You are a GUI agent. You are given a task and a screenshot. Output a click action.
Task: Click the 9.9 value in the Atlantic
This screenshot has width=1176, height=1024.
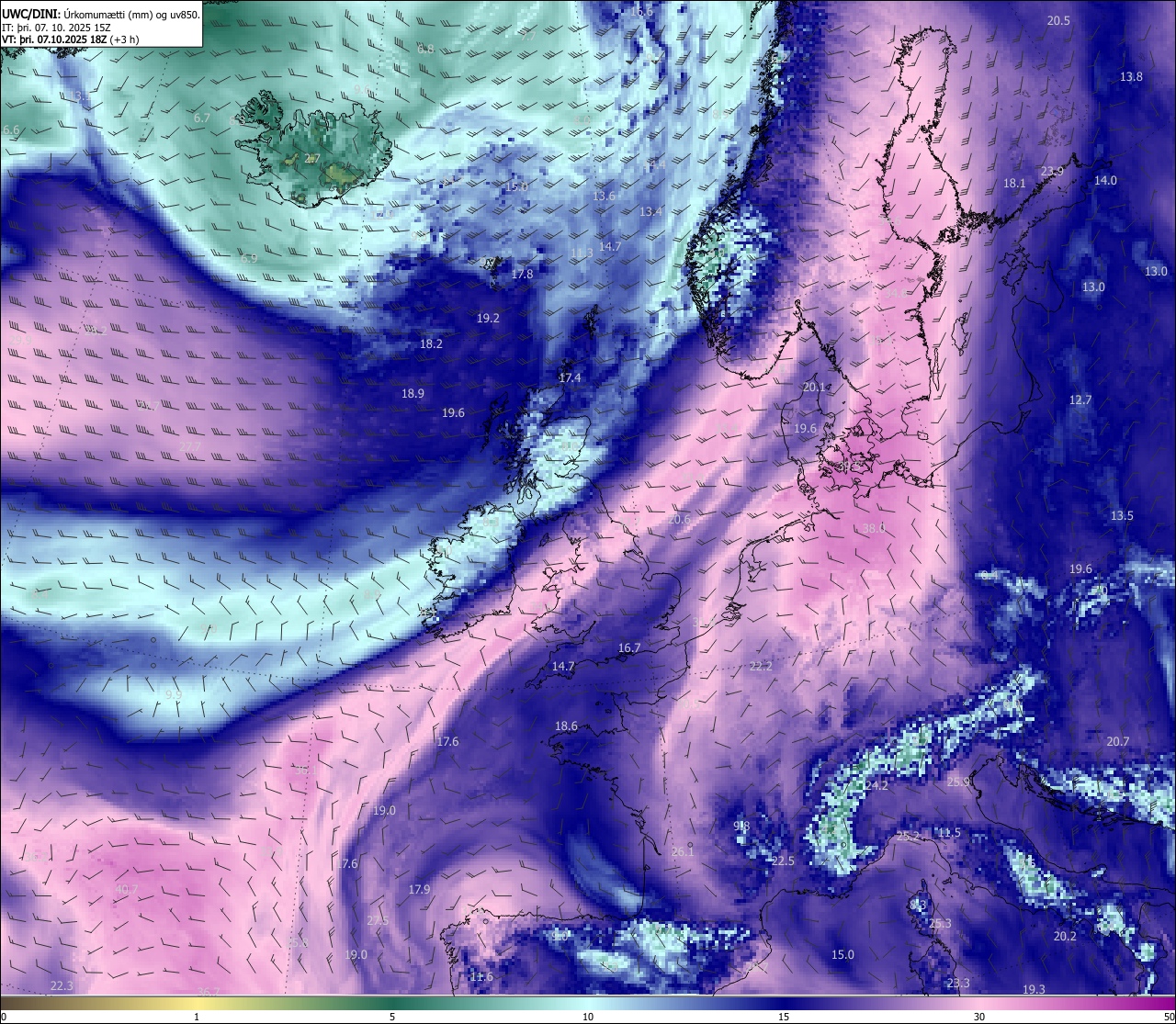(x=174, y=693)
